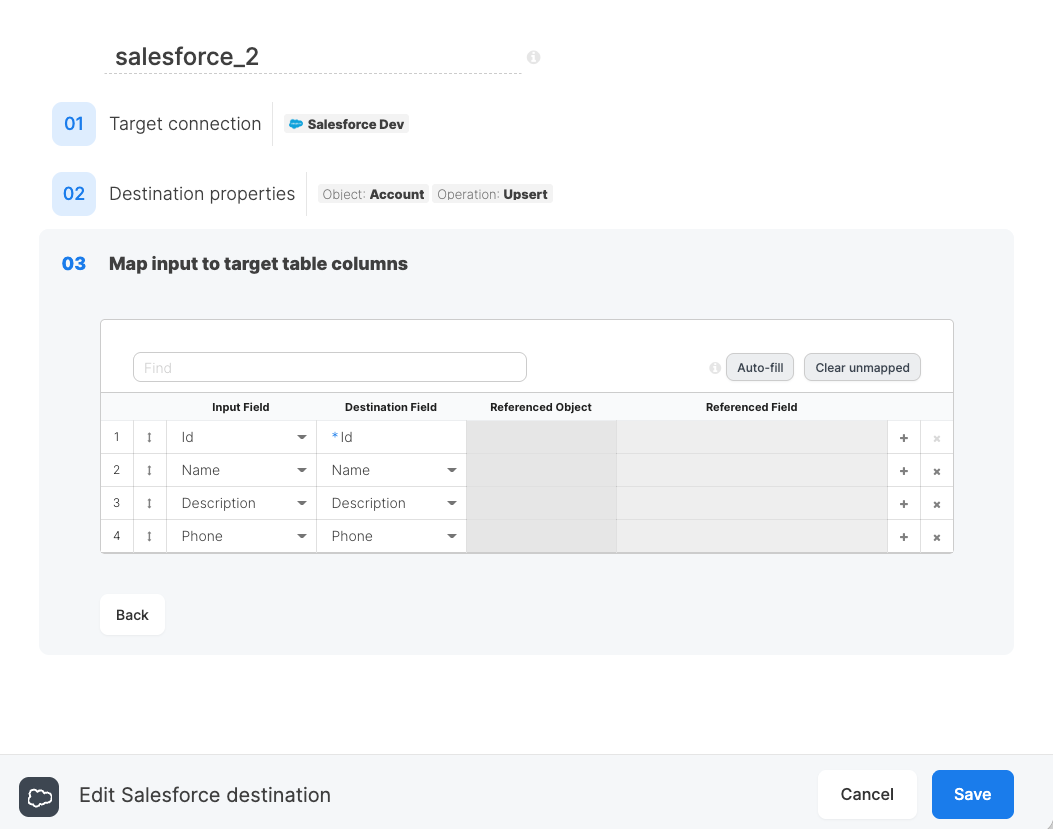Image resolution: width=1053 pixels, height=829 pixels.
Task: Click the plus icon on the Id row
Action: 903,437
